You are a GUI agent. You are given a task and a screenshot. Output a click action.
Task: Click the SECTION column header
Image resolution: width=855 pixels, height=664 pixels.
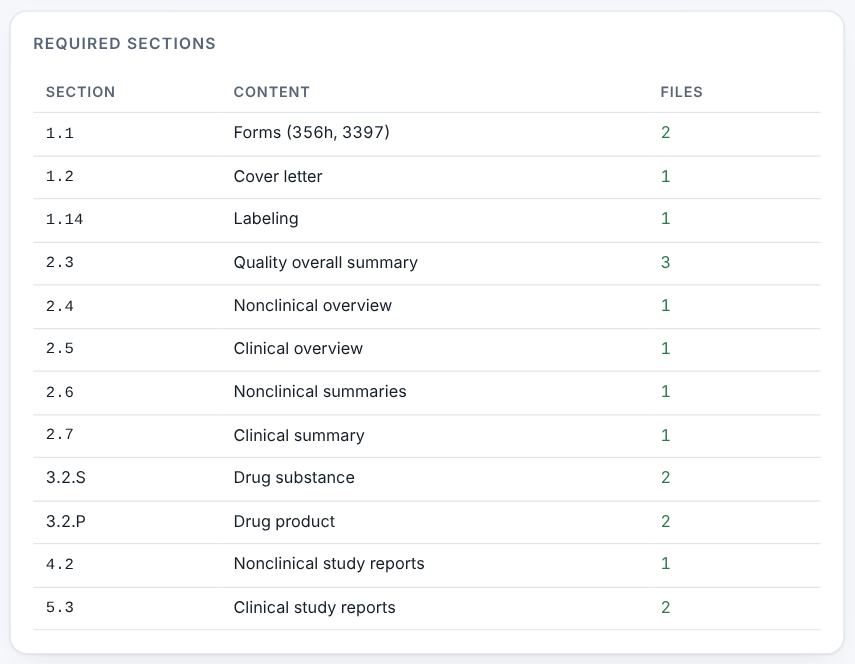81,92
